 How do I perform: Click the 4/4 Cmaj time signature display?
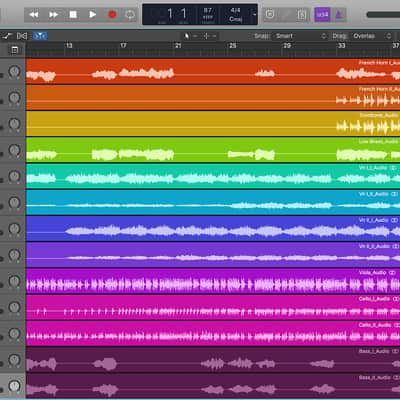(236, 15)
